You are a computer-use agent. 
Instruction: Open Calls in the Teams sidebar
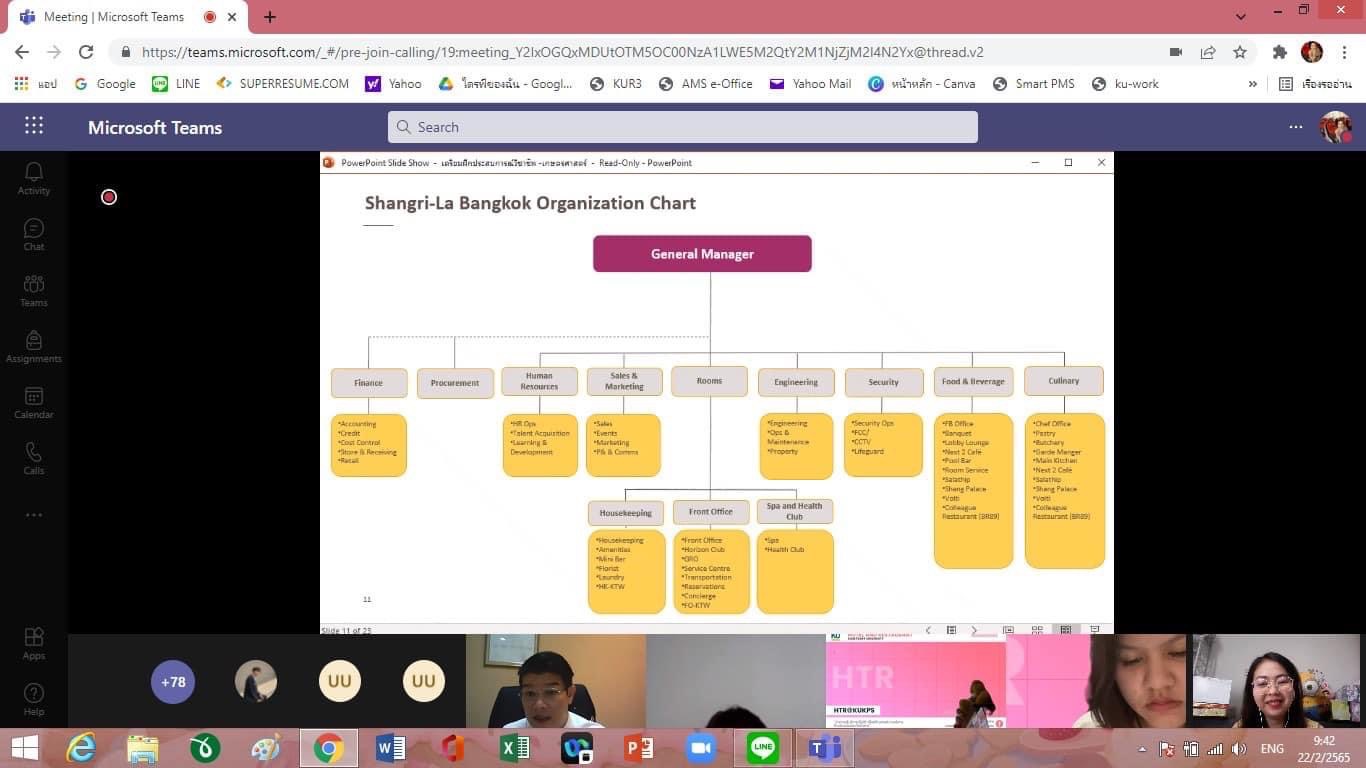(x=33, y=458)
